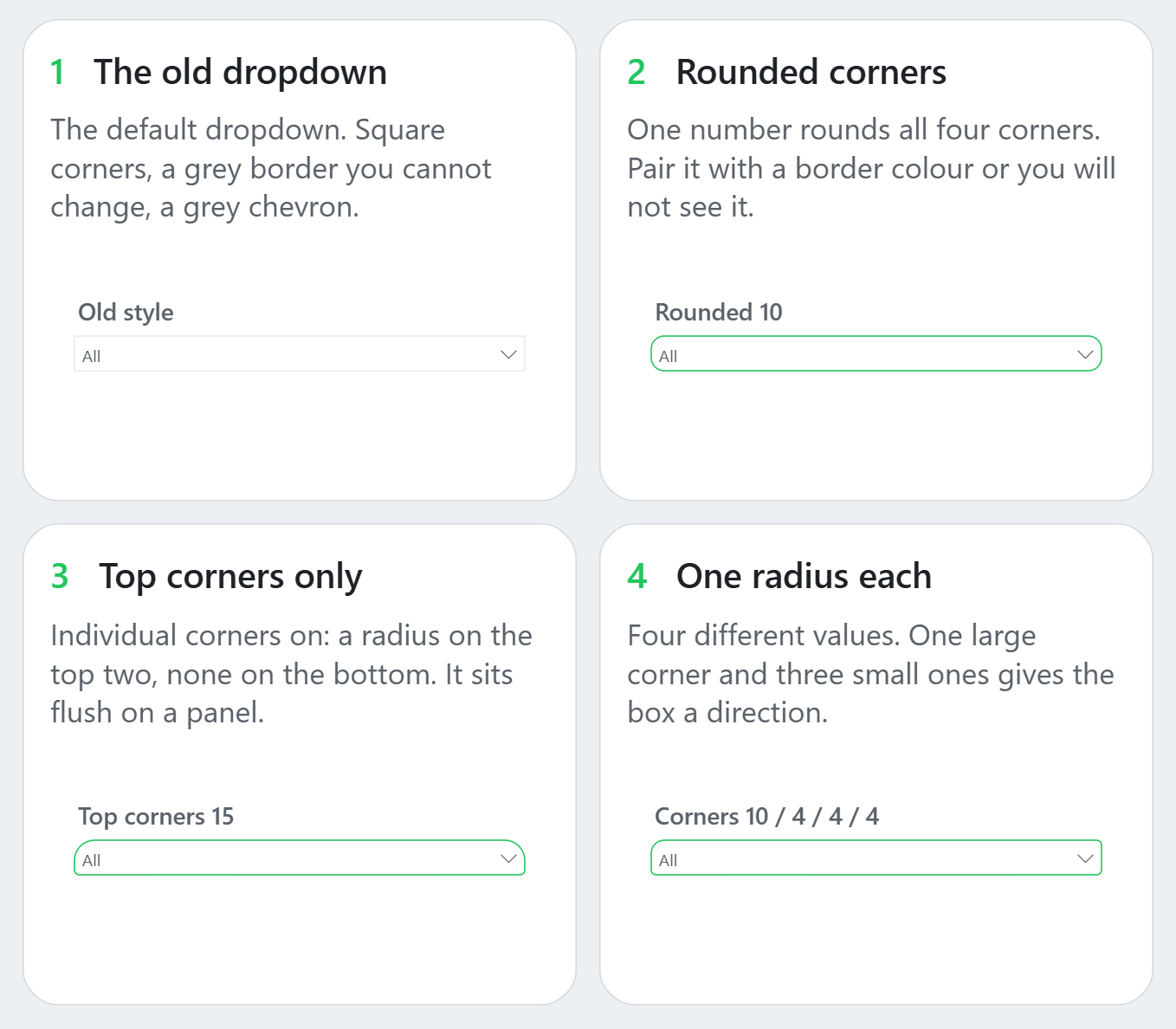Select the heading 'The old dropdown'
The height and width of the screenshot is (1029, 1176).
[240, 73]
